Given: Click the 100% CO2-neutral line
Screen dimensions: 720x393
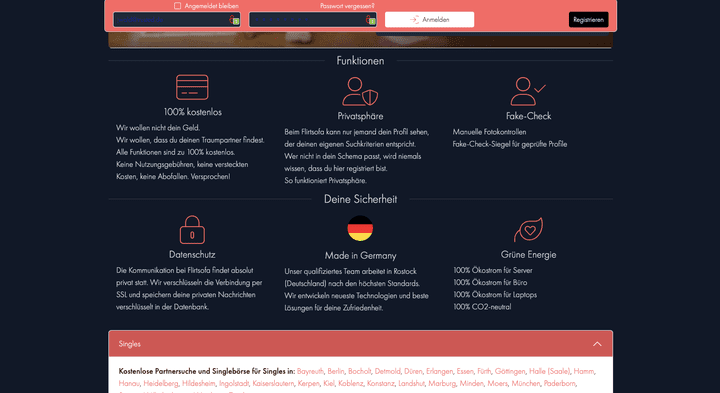Looking at the screenshot, I should [482, 307].
